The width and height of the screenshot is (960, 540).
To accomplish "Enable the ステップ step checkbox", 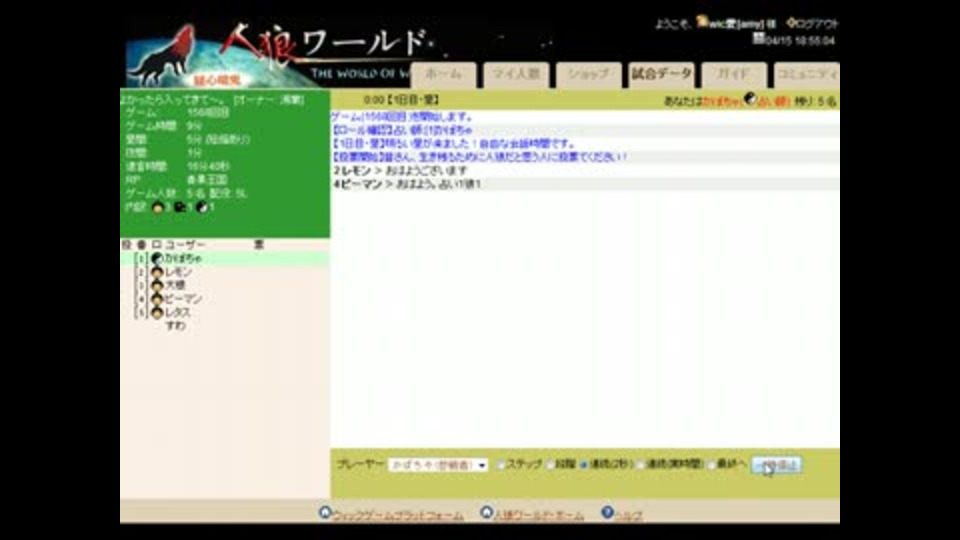I will (501, 465).
